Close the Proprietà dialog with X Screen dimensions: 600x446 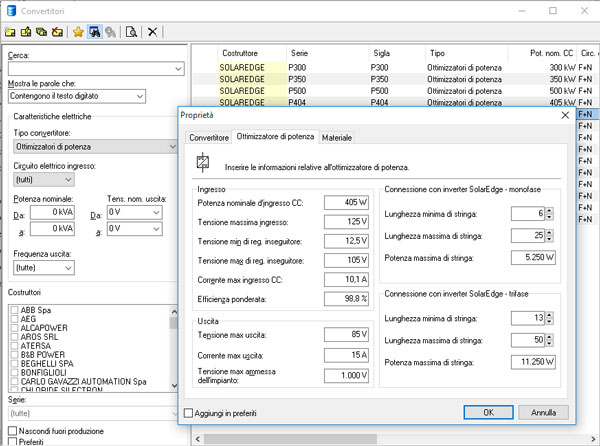[565, 115]
